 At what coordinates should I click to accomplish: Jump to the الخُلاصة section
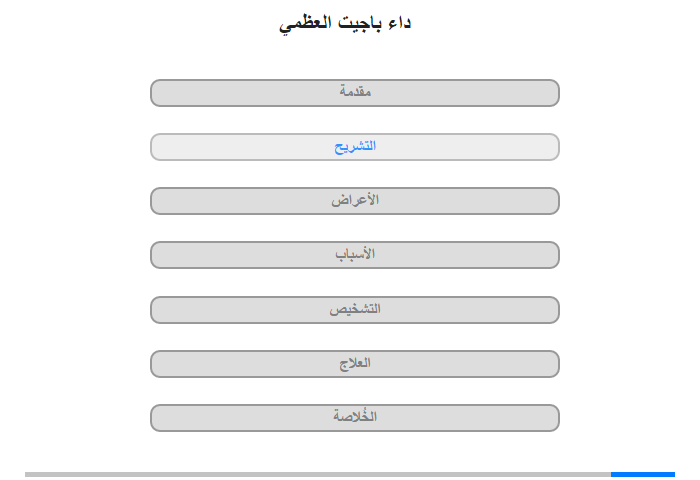pyautogui.click(x=354, y=418)
